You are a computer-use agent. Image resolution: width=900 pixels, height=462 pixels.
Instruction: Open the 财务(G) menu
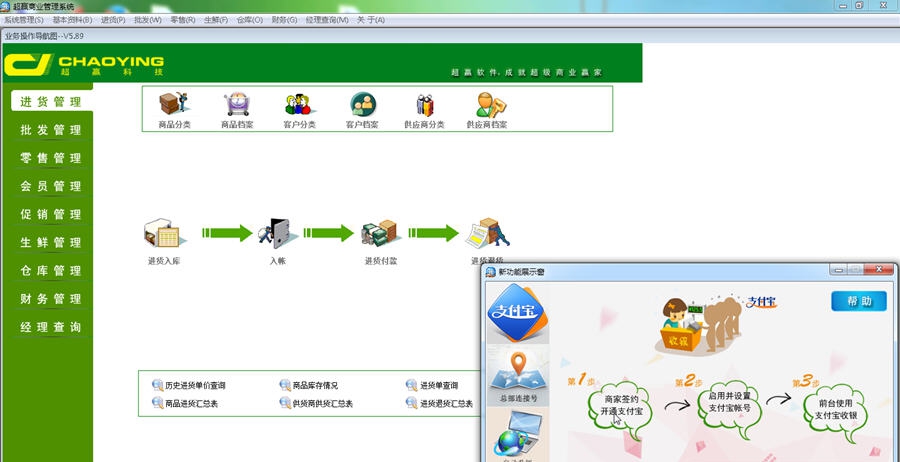284,20
